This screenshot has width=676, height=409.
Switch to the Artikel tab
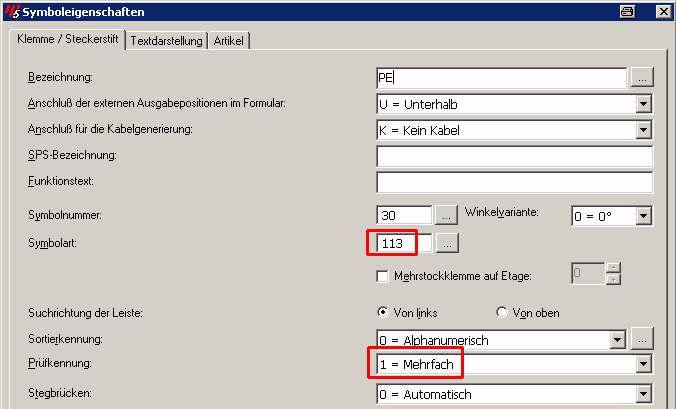click(x=229, y=41)
